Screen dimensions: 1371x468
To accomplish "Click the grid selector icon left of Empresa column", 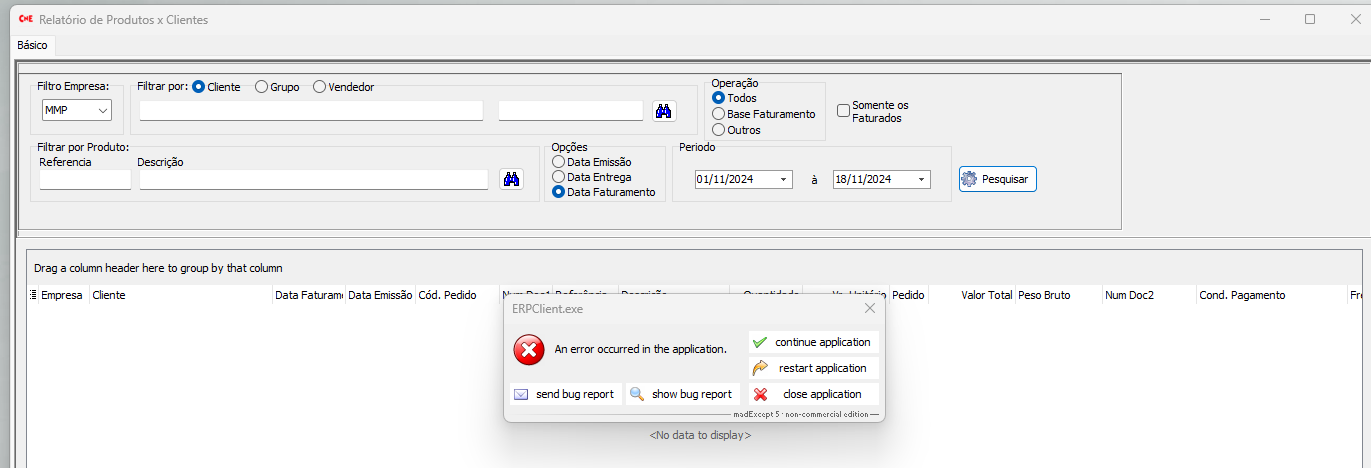I will [33, 295].
